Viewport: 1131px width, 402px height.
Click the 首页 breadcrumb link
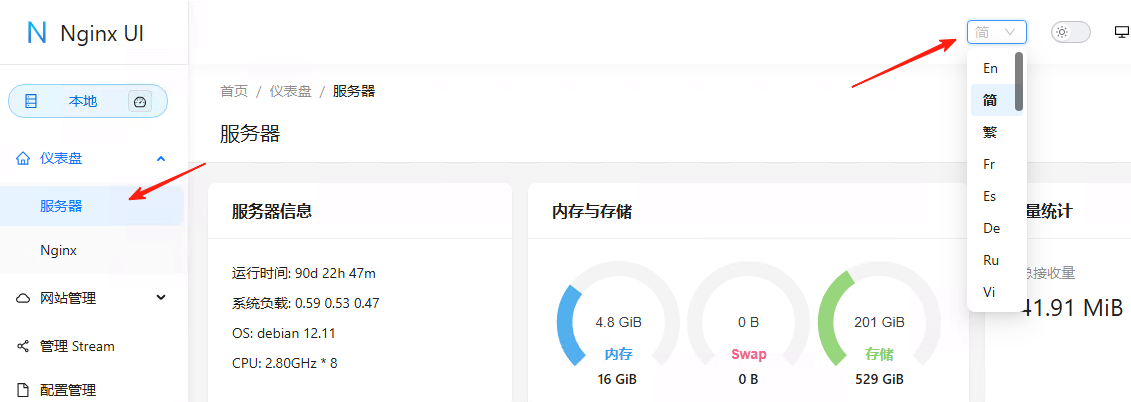pos(233,91)
